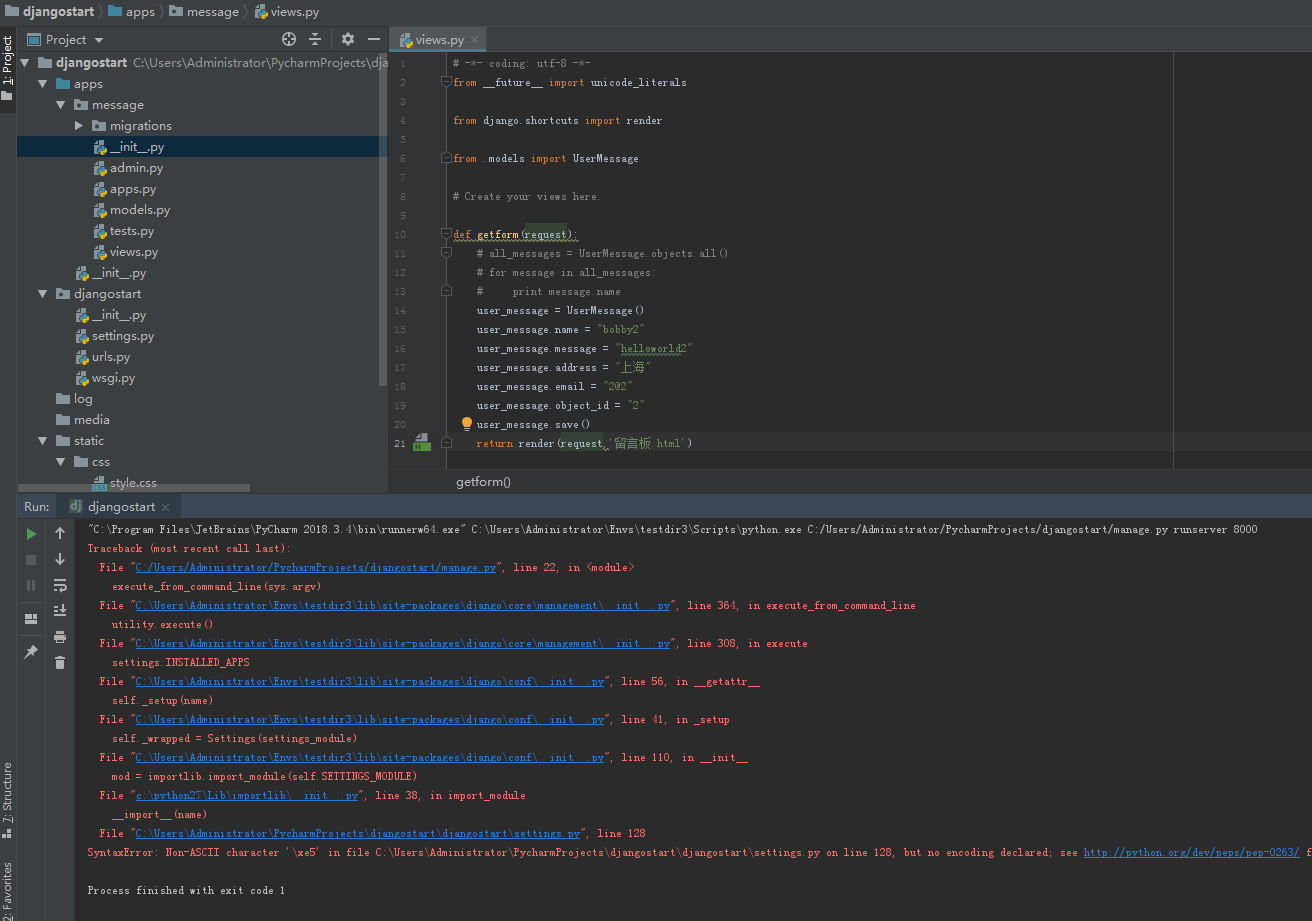The width and height of the screenshot is (1312, 921).
Task: Toggle soft-wrap in console output
Action: click(x=60, y=585)
